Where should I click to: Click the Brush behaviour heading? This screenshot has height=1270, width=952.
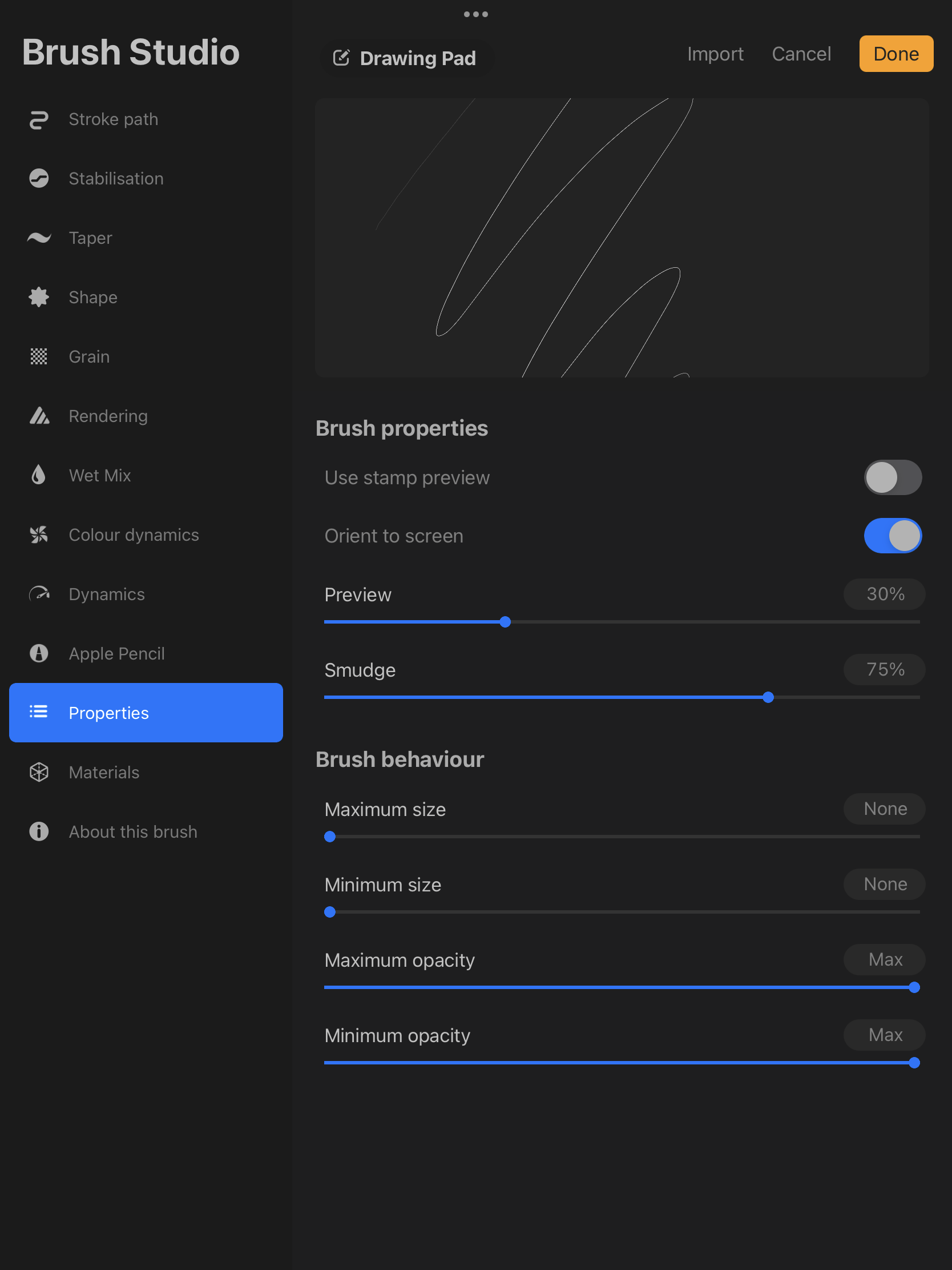click(400, 759)
